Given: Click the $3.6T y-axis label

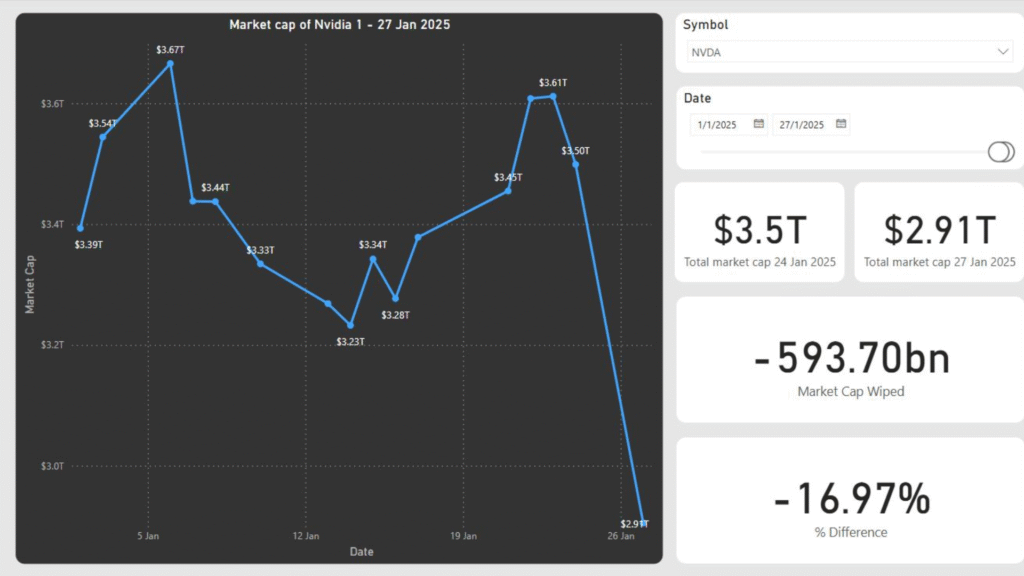Looking at the screenshot, I should [52, 104].
